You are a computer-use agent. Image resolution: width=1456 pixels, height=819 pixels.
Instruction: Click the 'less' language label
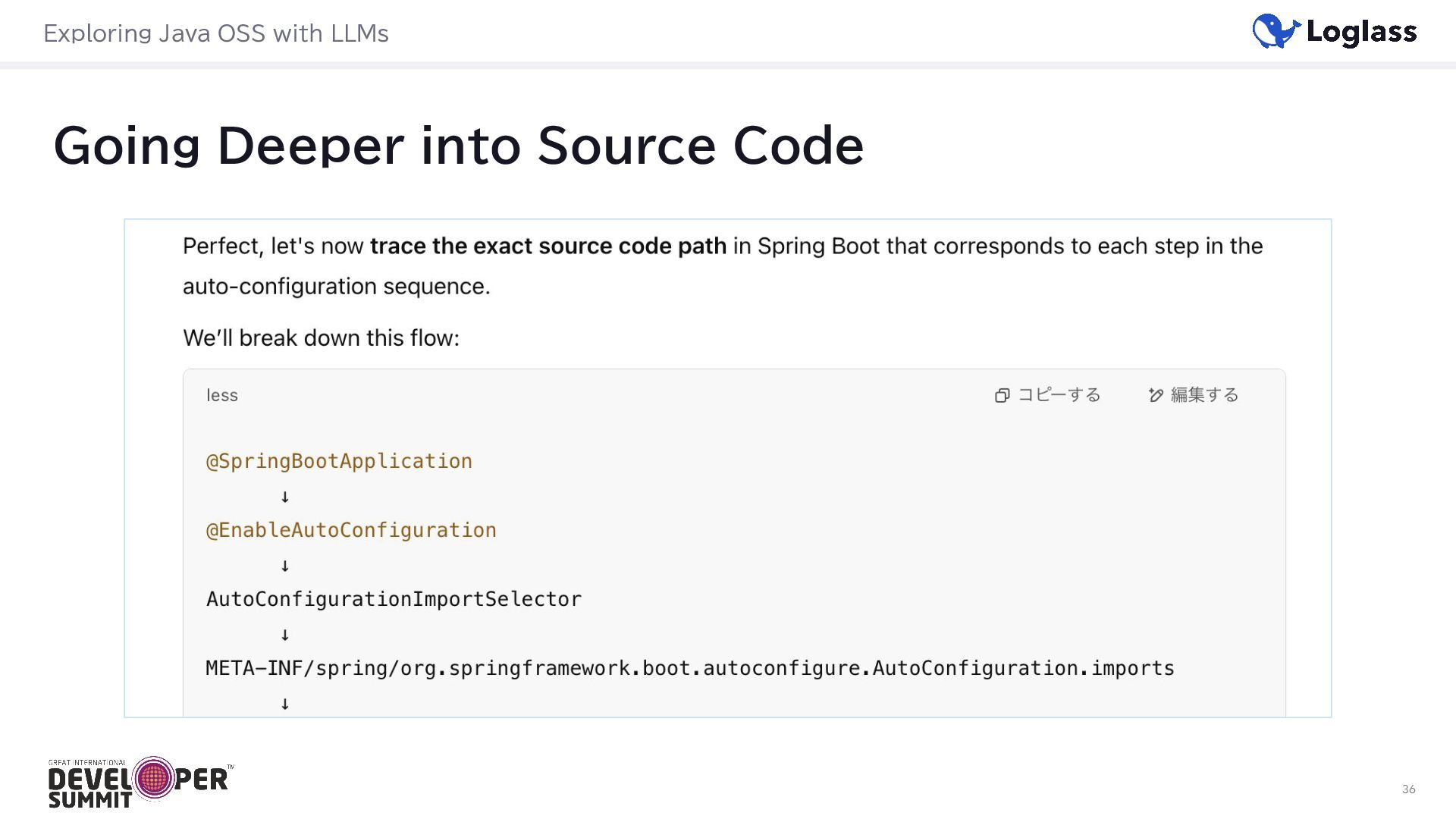221,395
